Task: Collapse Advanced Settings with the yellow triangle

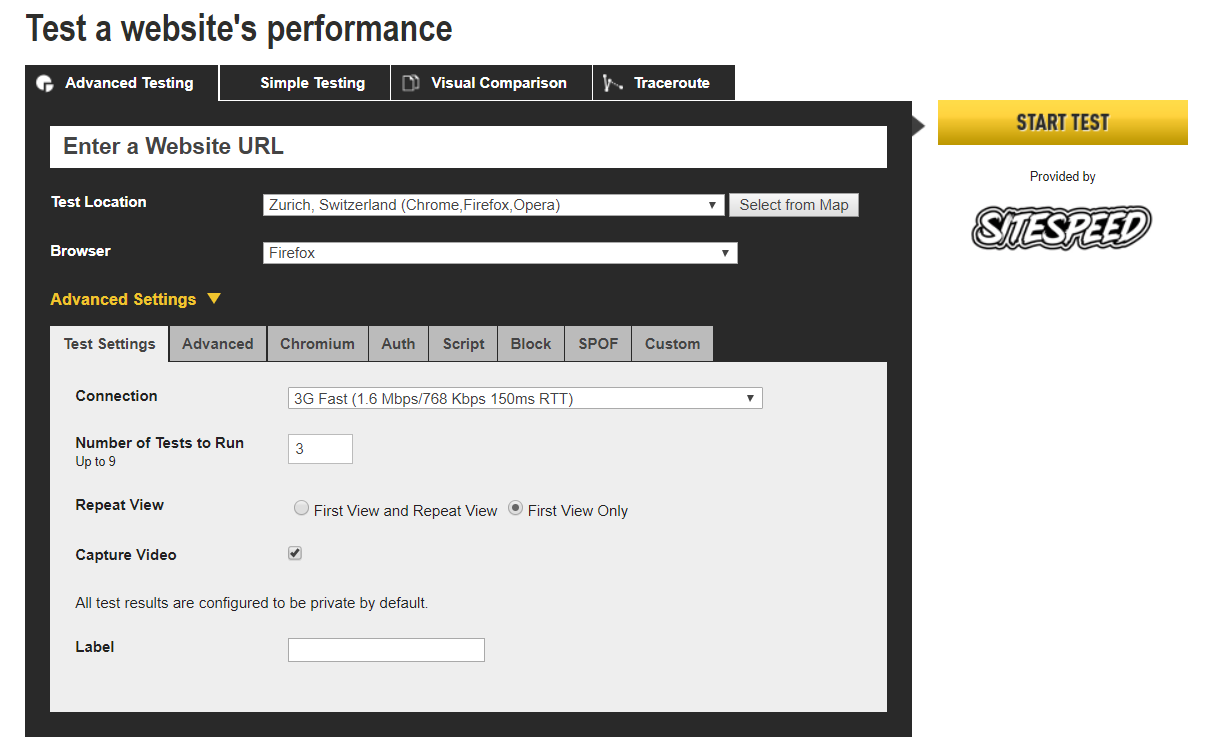Action: 213,299
